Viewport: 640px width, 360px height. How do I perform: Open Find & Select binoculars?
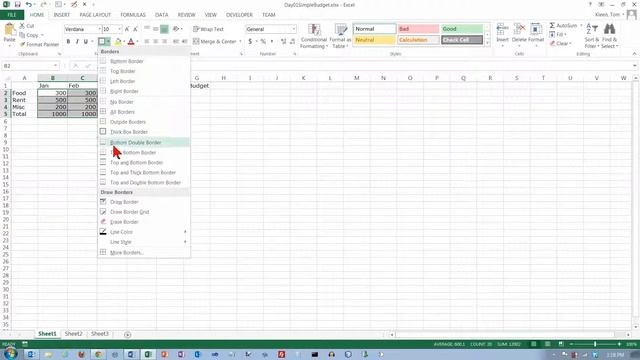click(x=609, y=36)
